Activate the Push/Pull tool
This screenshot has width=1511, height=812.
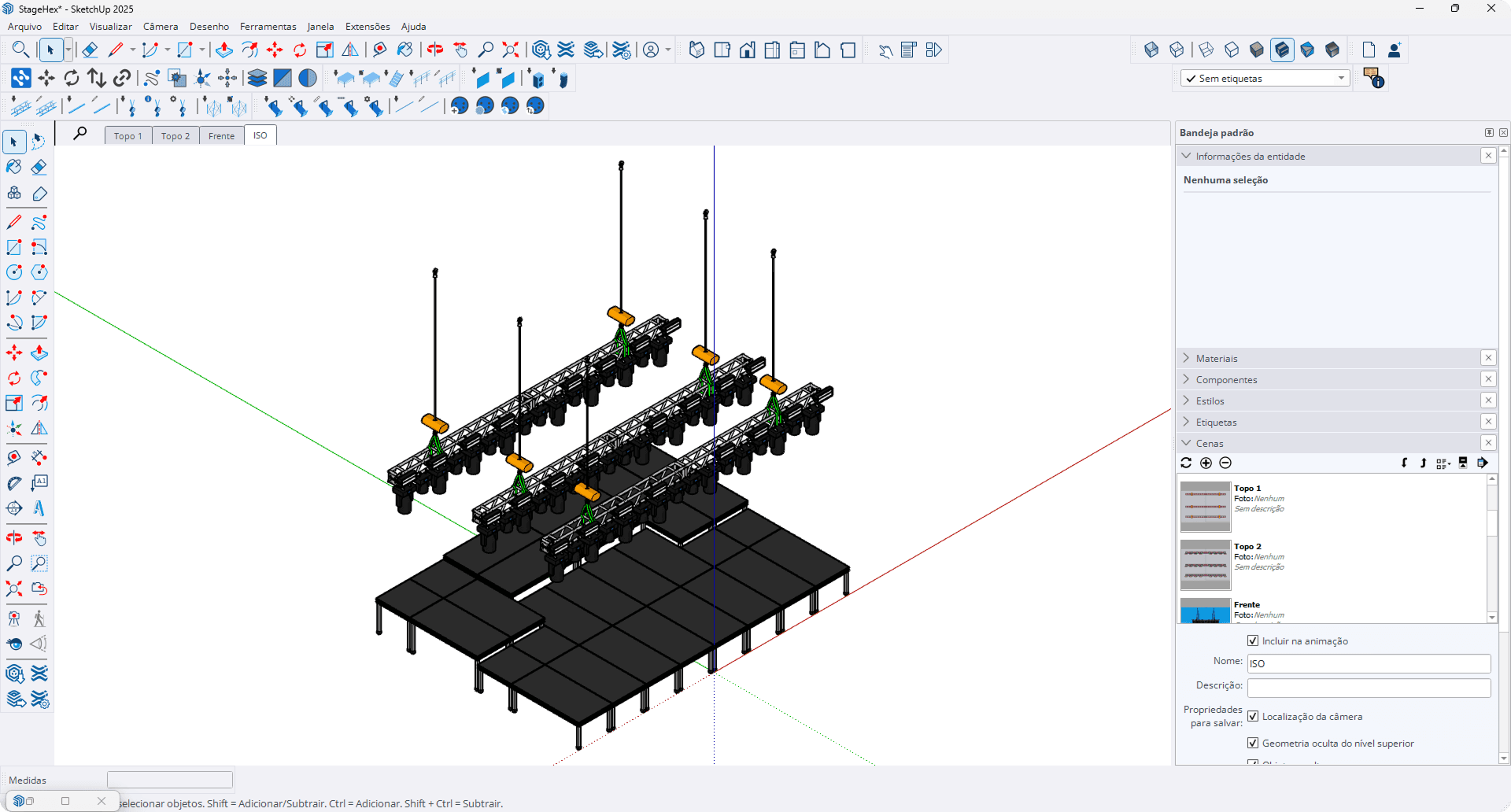(39, 353)
